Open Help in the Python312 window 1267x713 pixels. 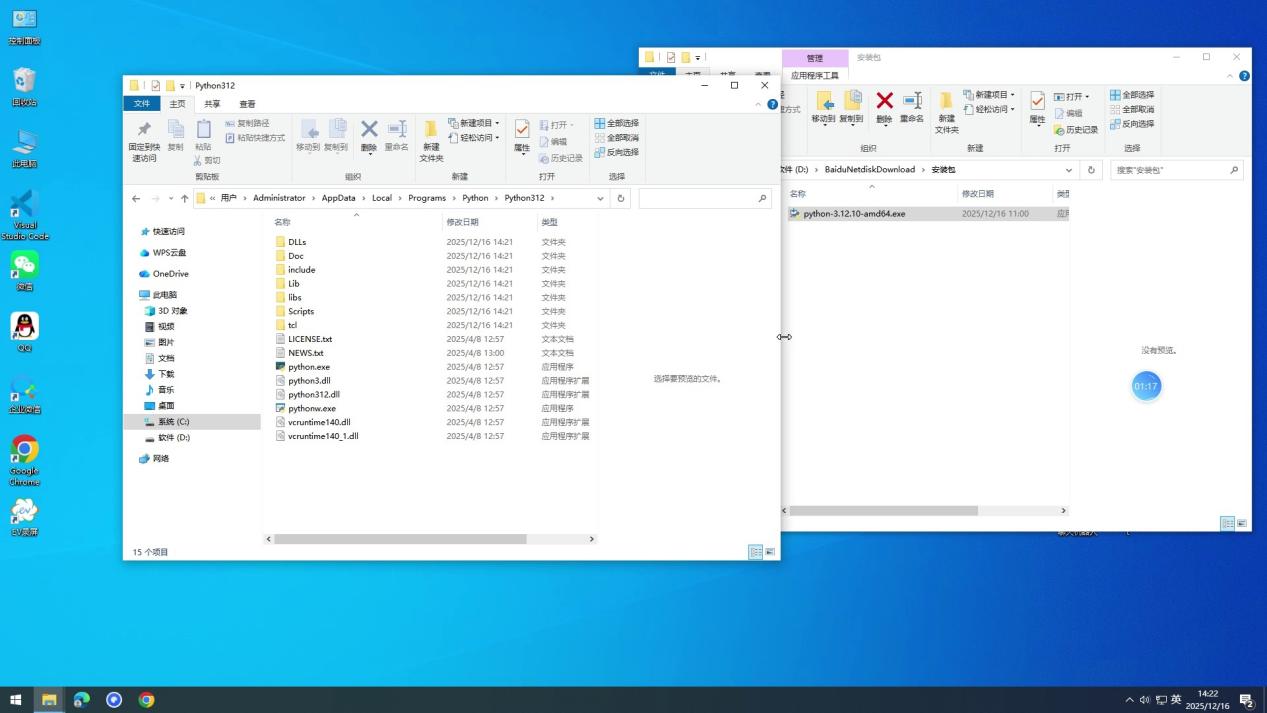pyautogui.click(x=772, y=104)
